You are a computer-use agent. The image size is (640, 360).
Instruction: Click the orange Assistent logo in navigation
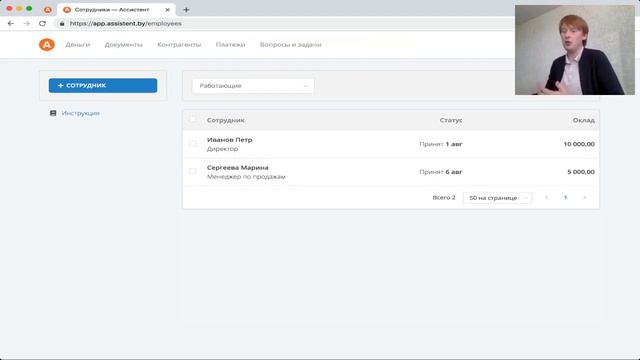(47, 44)
